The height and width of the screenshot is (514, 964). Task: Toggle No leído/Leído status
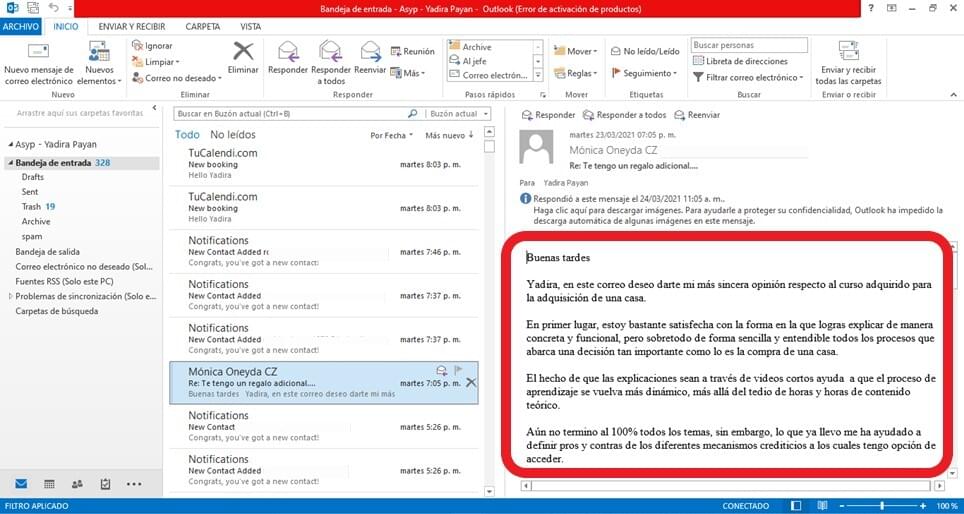[x=645, y=52]
